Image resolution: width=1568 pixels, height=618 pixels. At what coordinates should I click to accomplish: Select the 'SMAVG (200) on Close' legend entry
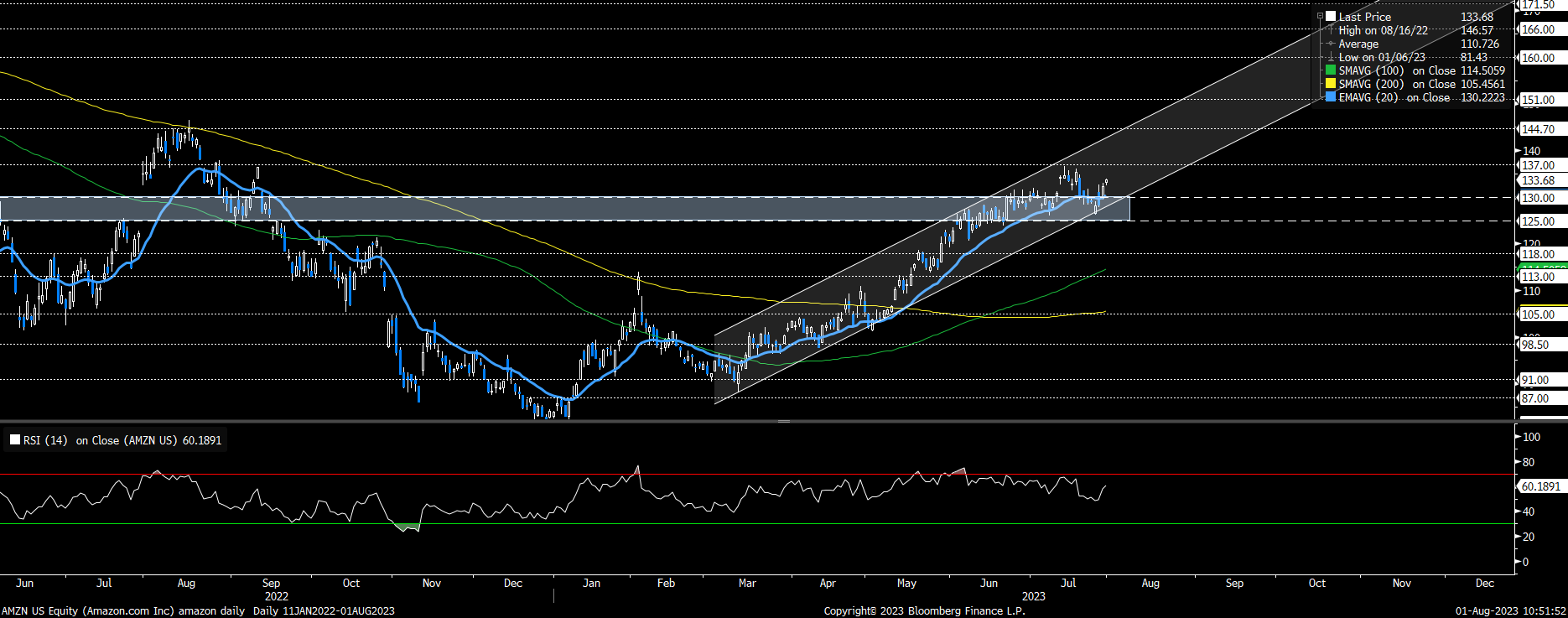click(1397, 84)
